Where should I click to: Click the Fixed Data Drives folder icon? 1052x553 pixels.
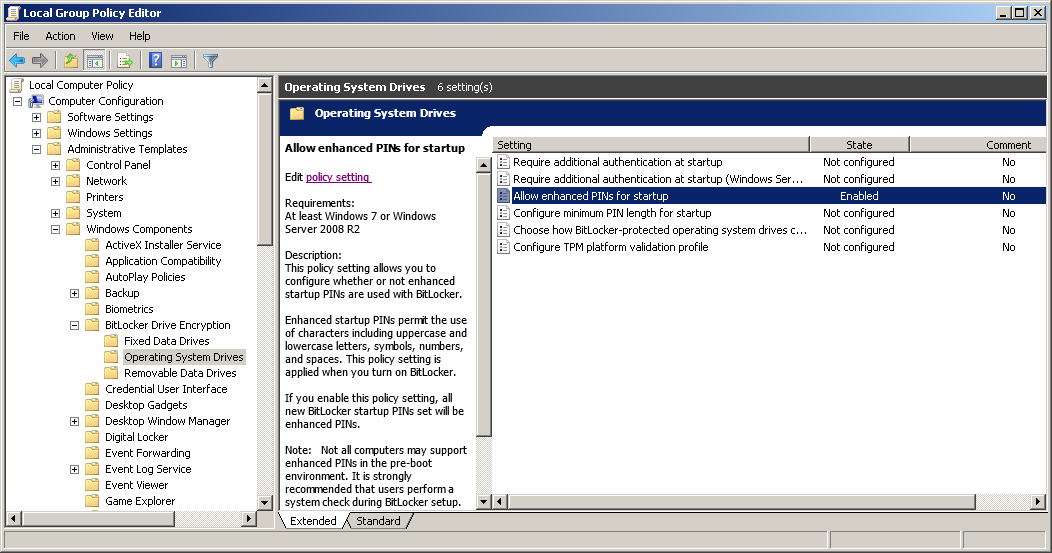pyautogui.click(x=111, y=341)
